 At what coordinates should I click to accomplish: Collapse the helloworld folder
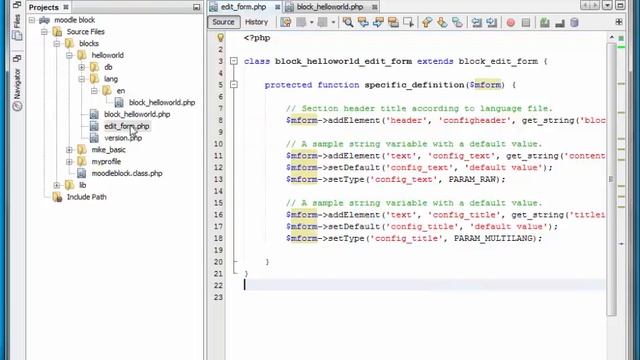point(69,56)
